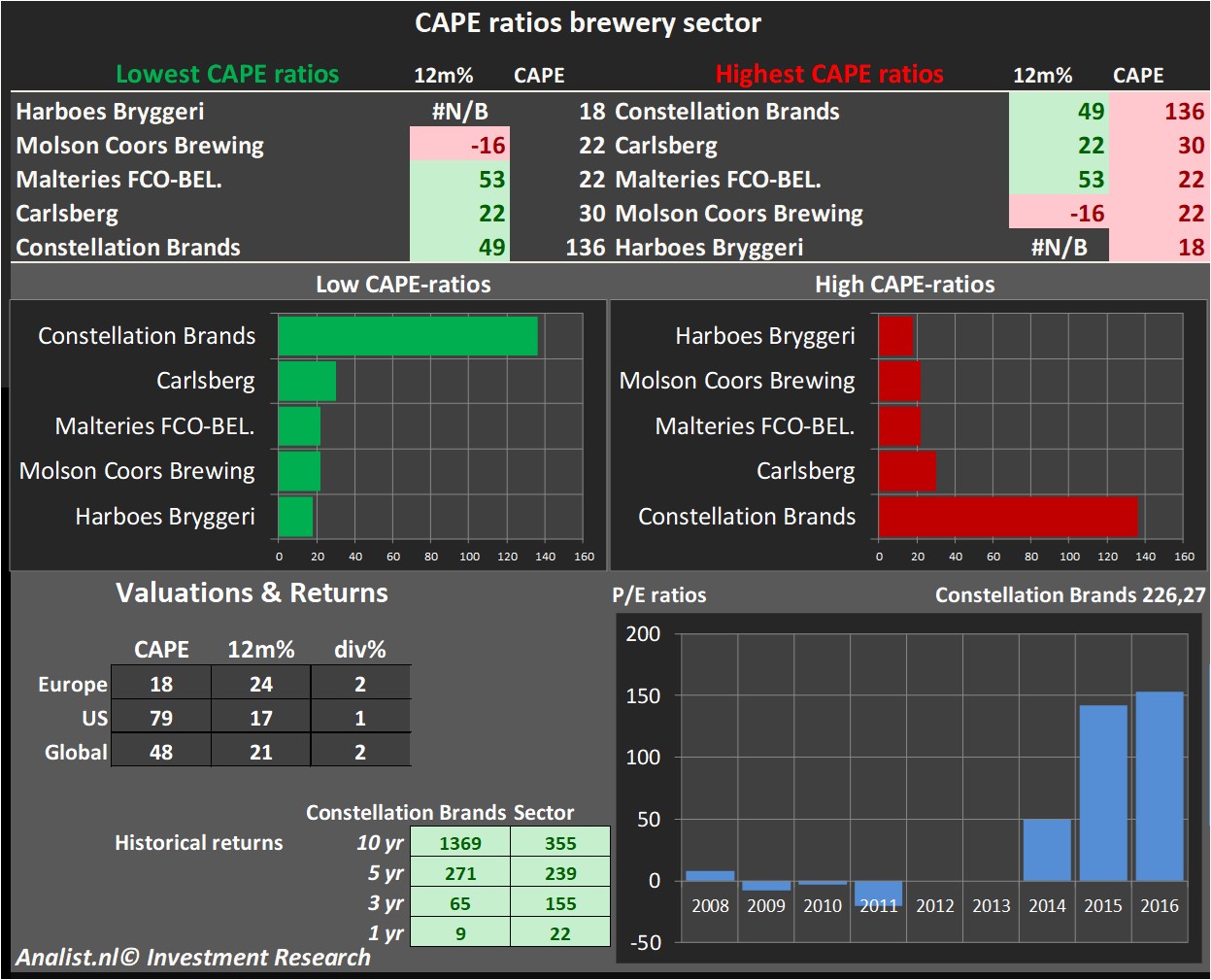1211x980 pixels.
Task: Select the 2015 bar in P/E ratios chart
Action: coord(1103,793)
